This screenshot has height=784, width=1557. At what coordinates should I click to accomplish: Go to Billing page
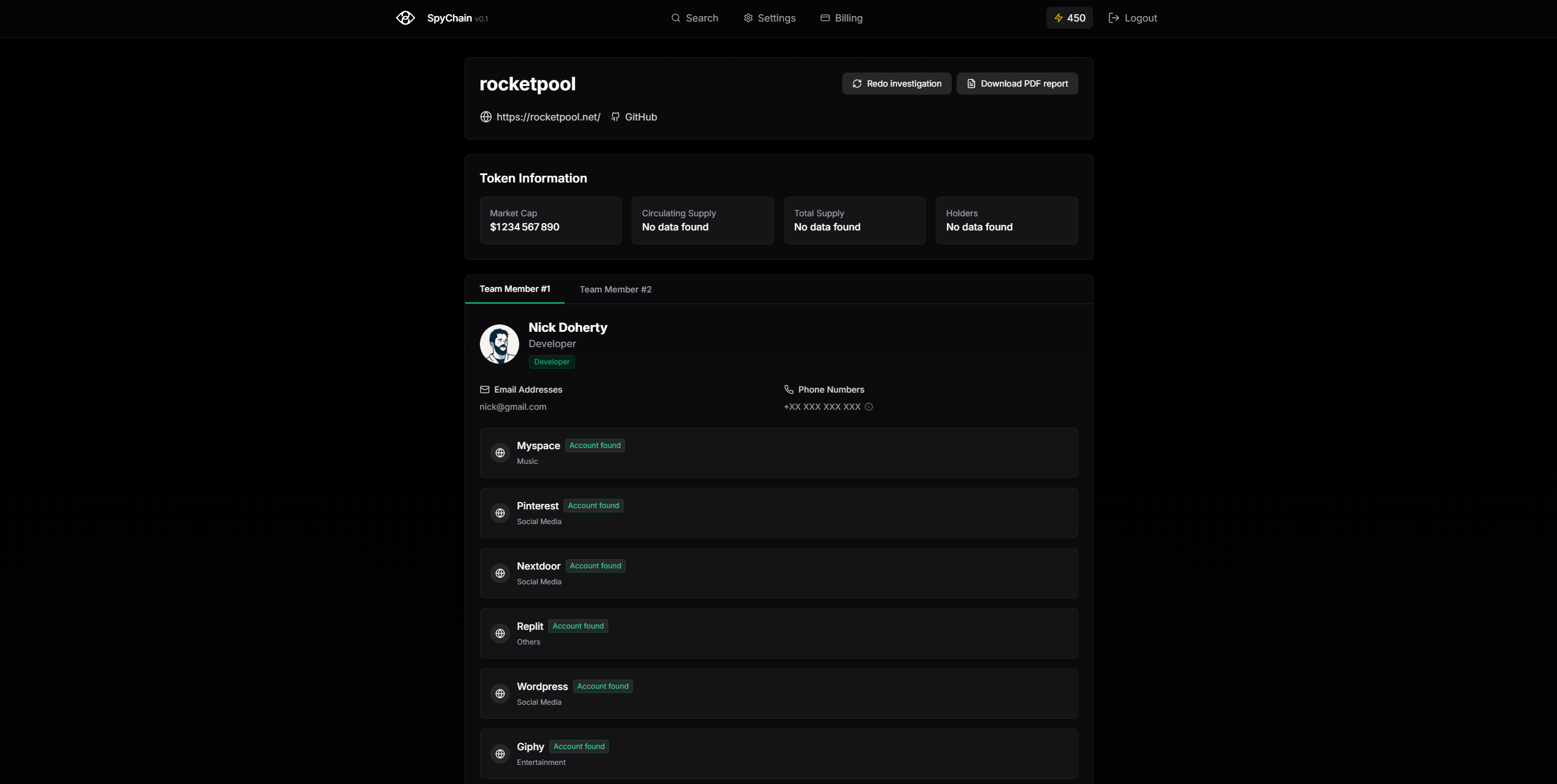pyautogui.click(x=841, y=18)
